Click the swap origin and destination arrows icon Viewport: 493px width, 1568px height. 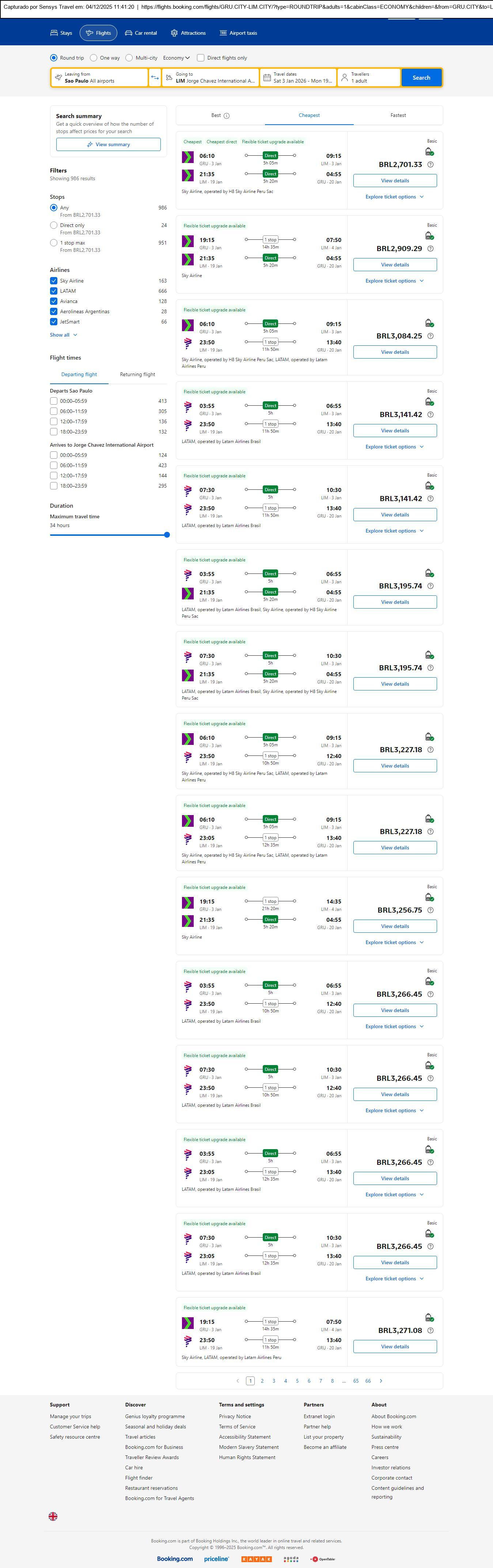pos(155,77)
